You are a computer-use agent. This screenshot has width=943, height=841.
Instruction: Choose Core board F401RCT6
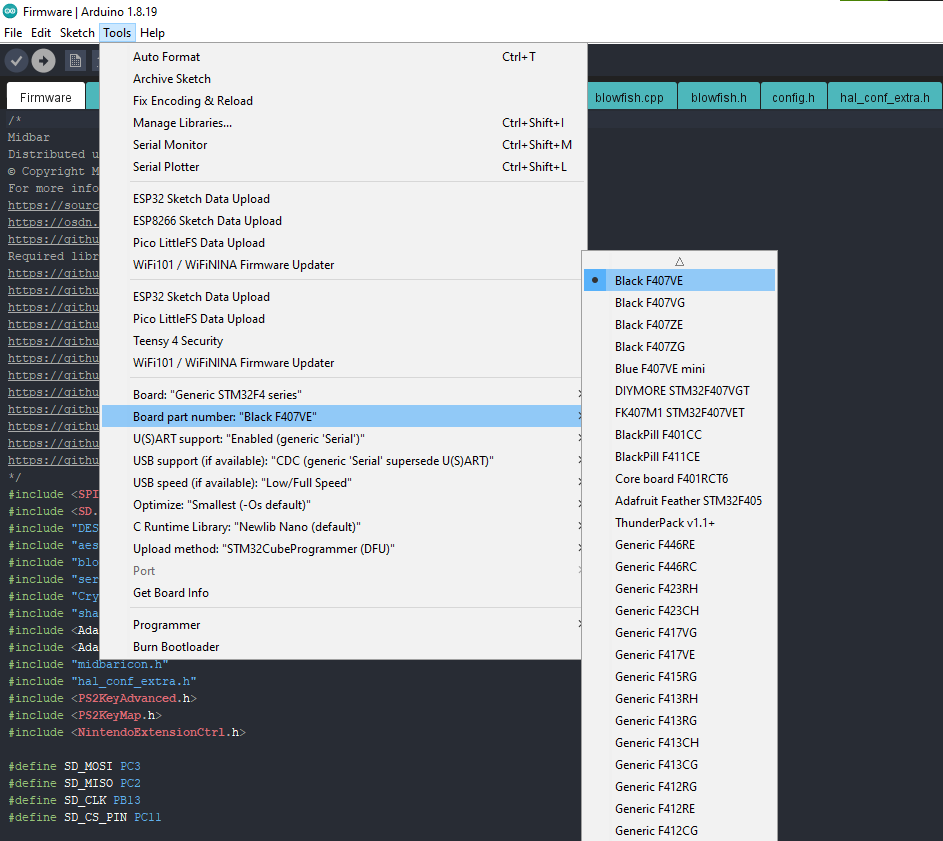(680, 479)
